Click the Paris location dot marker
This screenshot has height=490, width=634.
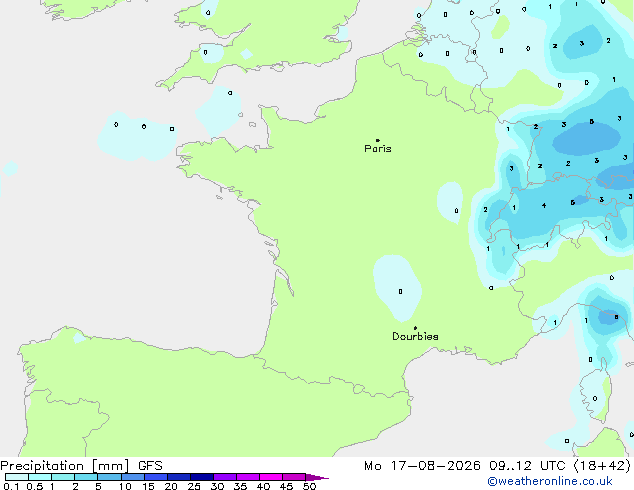pos(378,140)
